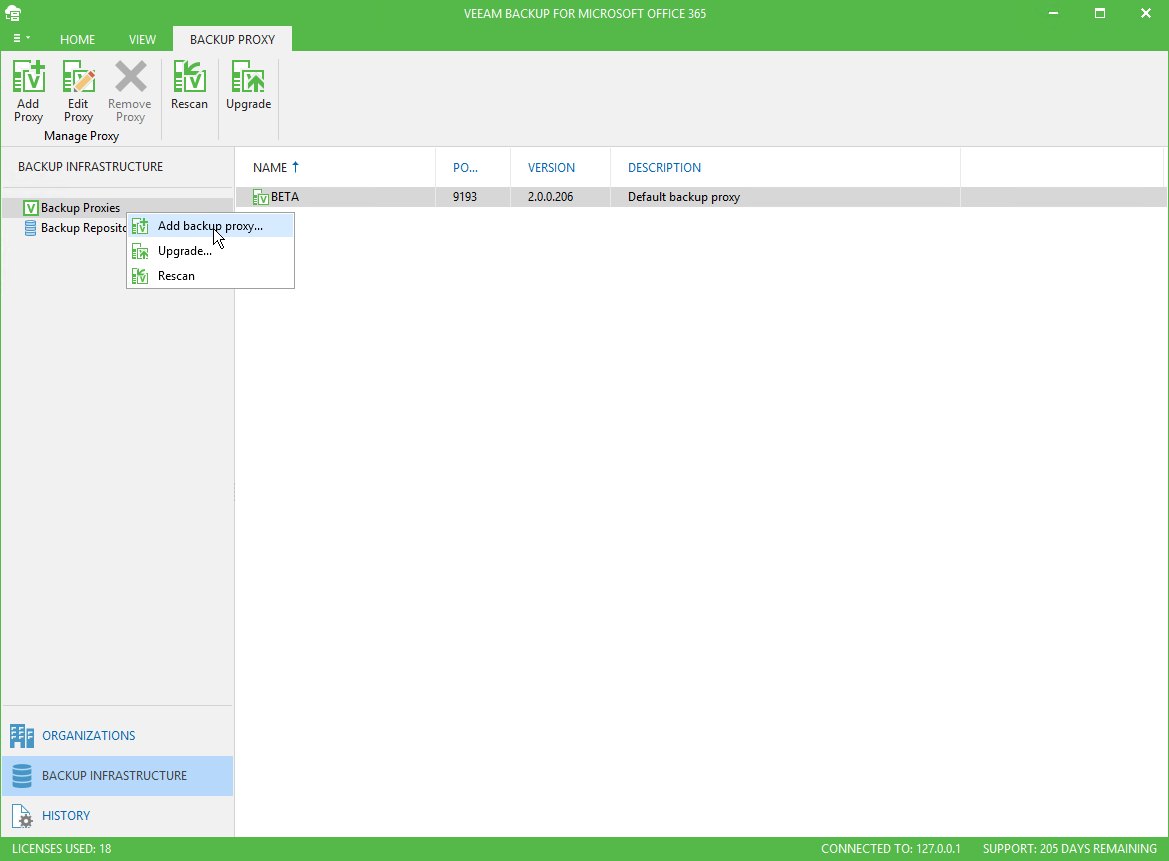Click the Remove Proxy ribbon icon
1169x861 pixels.
[x=130, y=77]
